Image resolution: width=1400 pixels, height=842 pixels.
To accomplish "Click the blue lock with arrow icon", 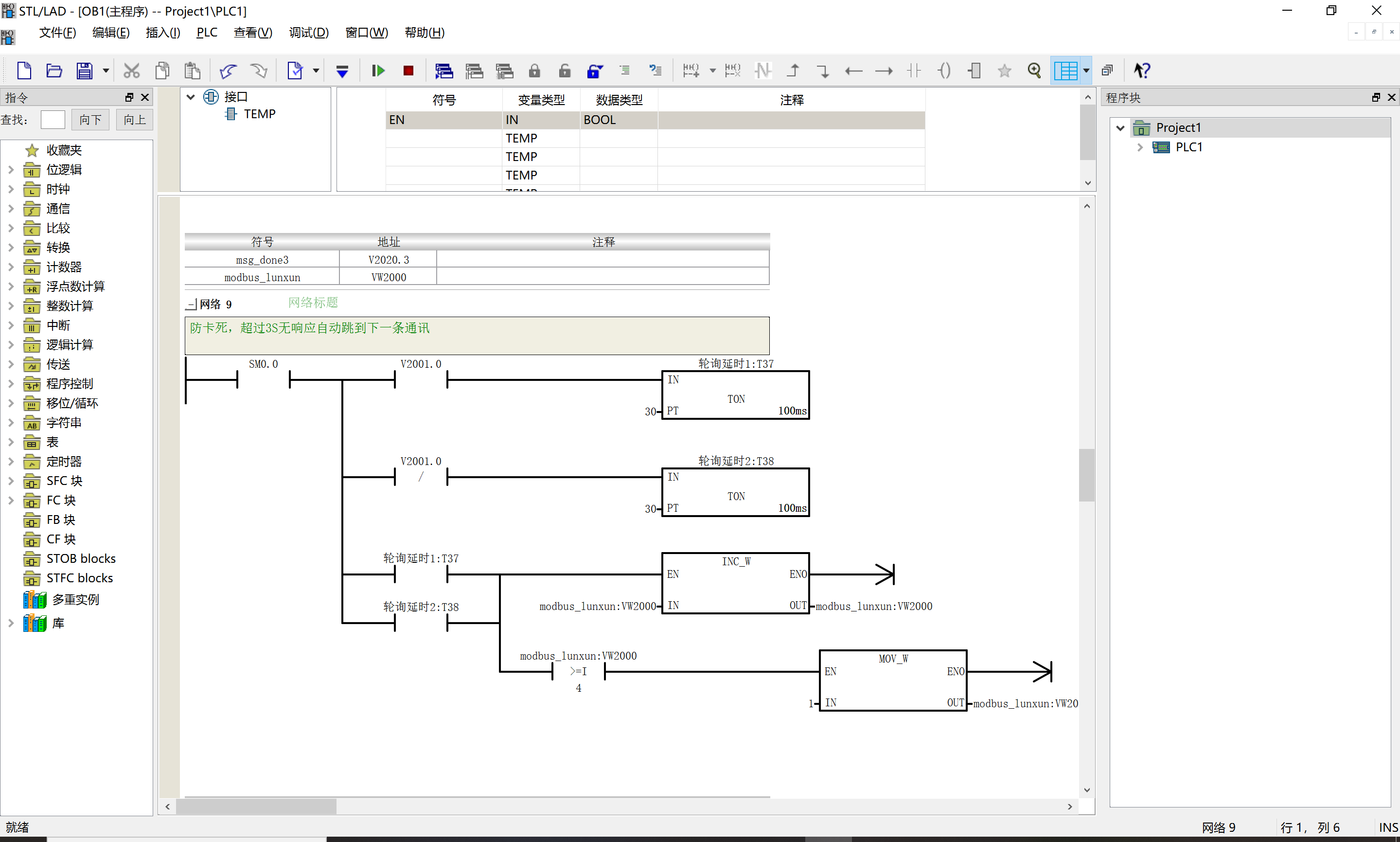I will (595, 71).
